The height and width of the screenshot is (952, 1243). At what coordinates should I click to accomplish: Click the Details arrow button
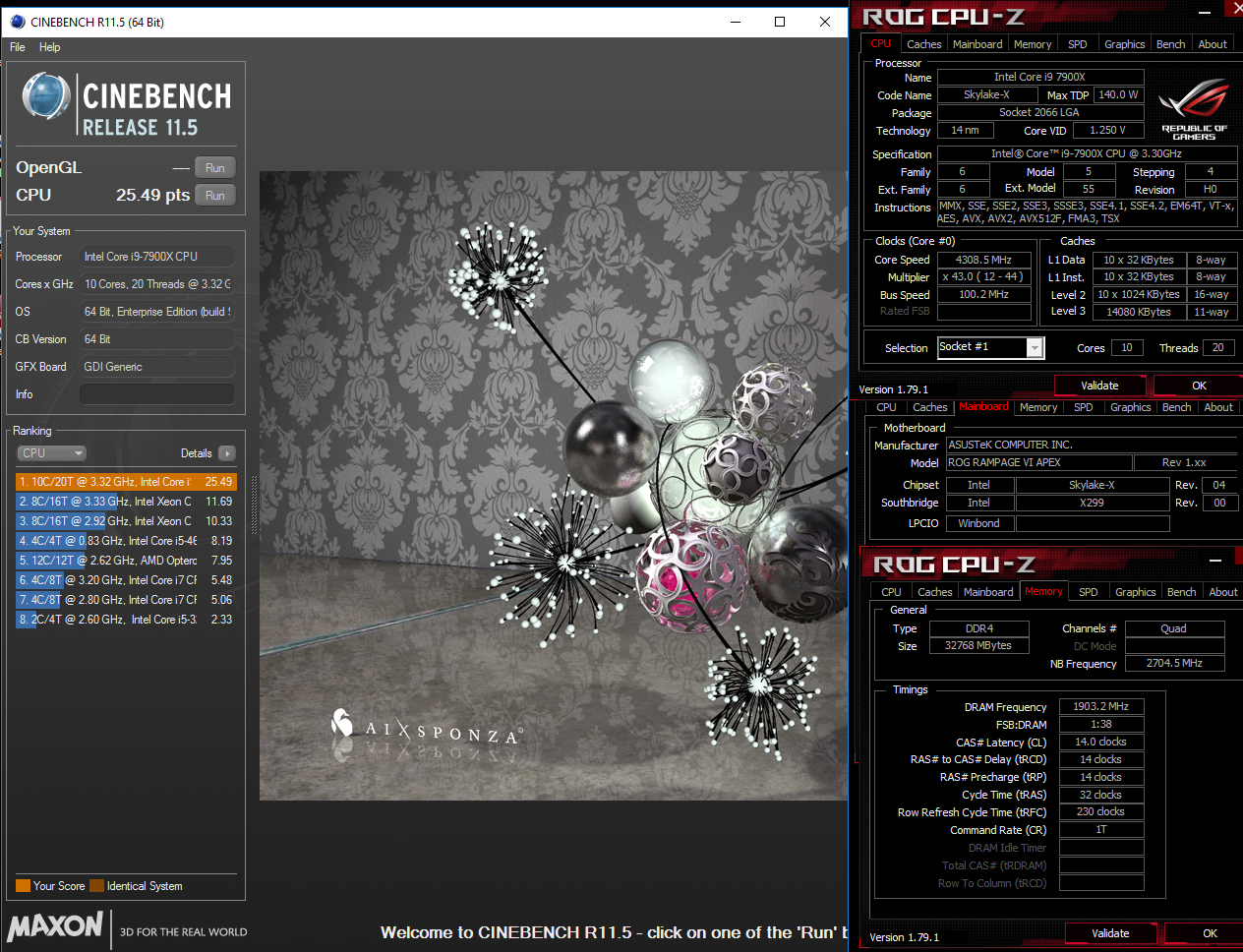tap(227, 453)
